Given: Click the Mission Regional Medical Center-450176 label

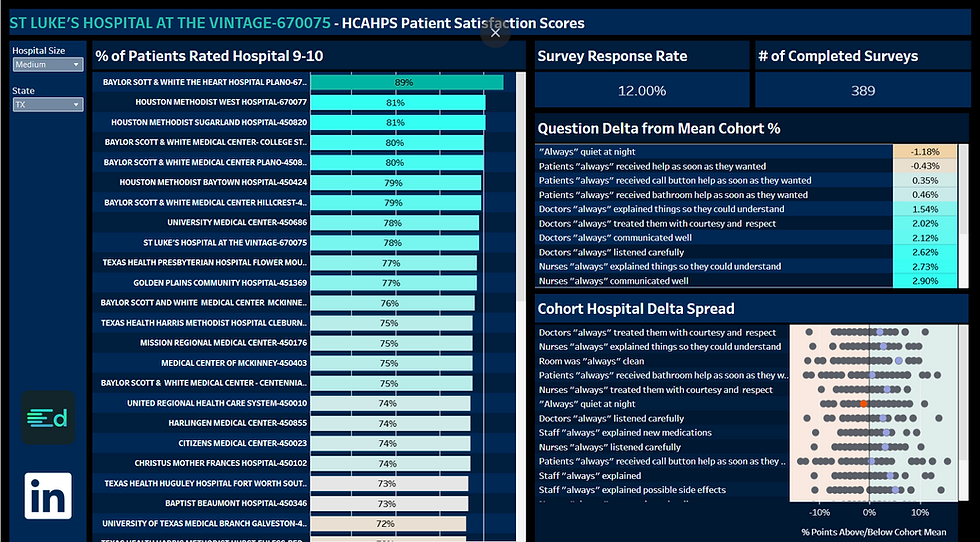Looking at the screenshot, I should (223, 343).
